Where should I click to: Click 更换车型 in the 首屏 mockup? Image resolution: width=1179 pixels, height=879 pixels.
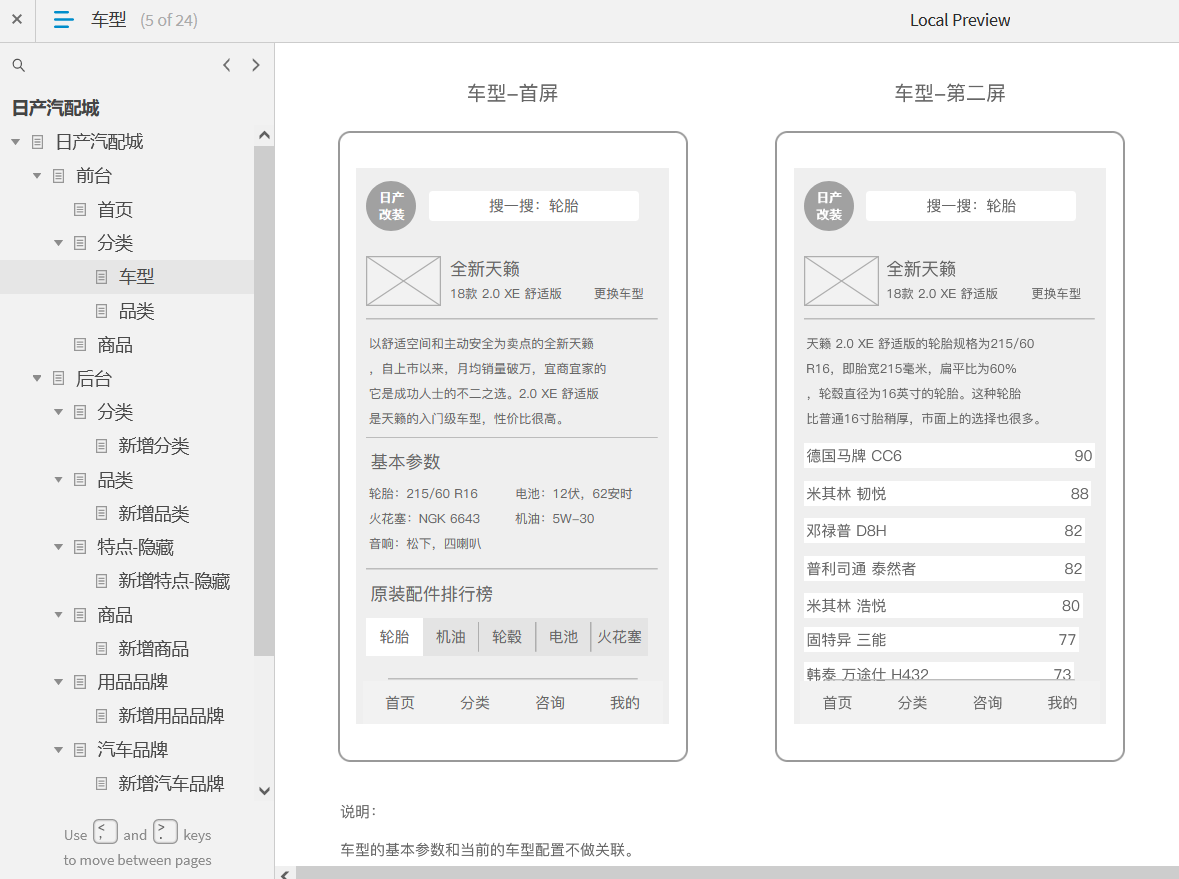tap(619, 294)
